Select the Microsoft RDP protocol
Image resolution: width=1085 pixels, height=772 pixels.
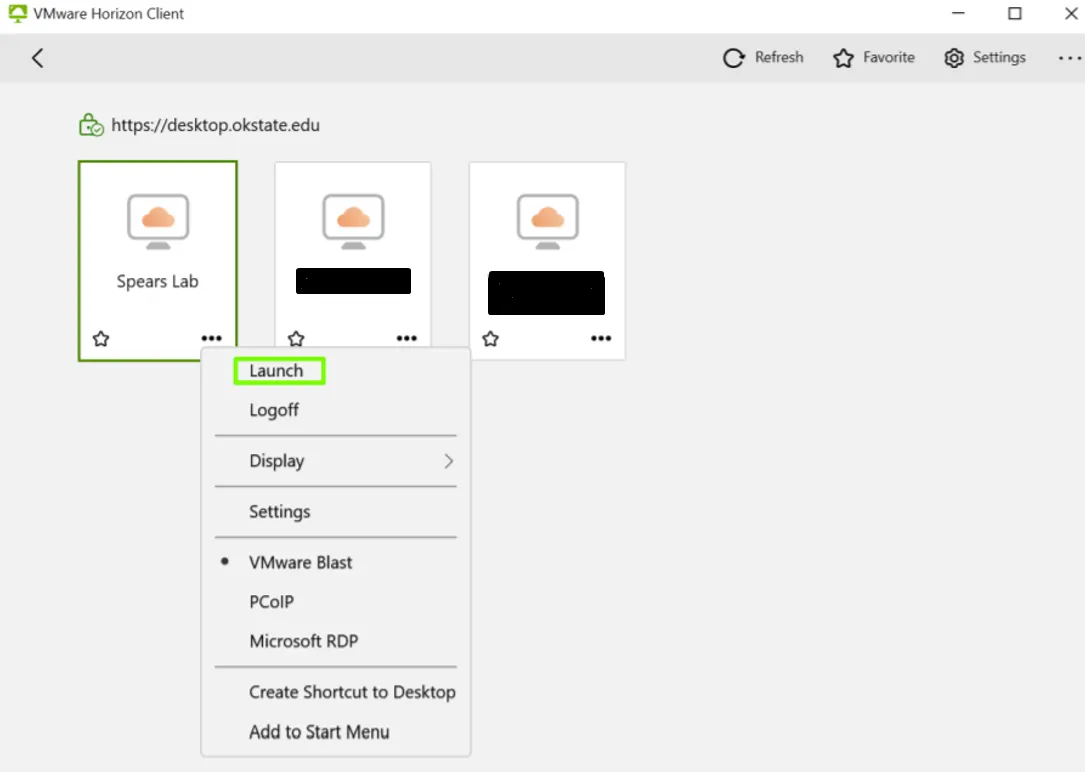tap(336, 641)
